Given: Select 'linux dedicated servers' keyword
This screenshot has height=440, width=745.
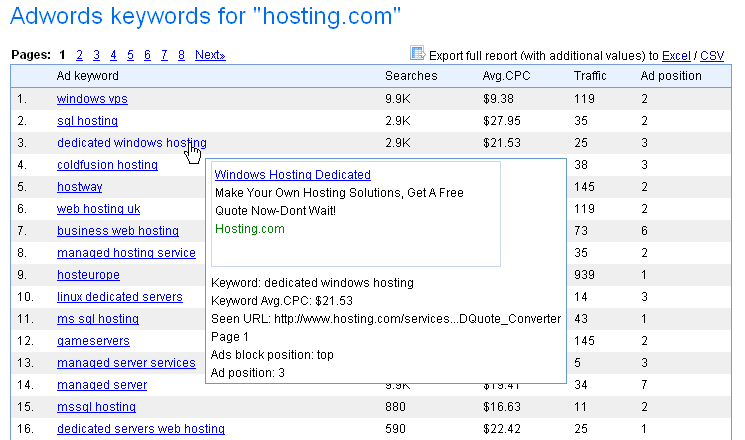Looking at the screenshot, I should point(119,297).
